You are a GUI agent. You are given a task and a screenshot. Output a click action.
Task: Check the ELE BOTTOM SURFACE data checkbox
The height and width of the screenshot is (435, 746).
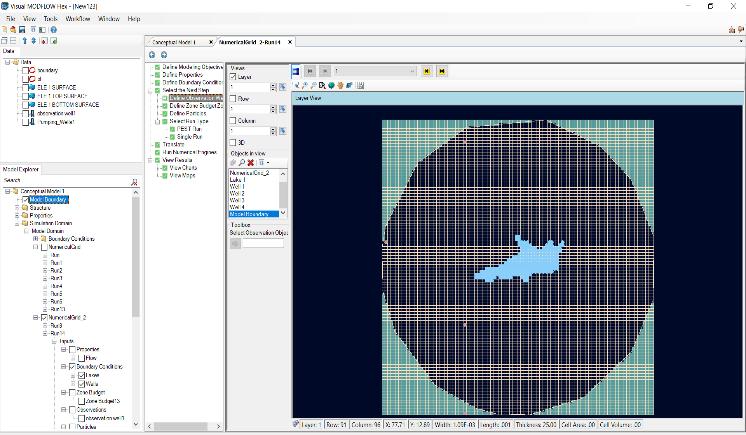26,105
